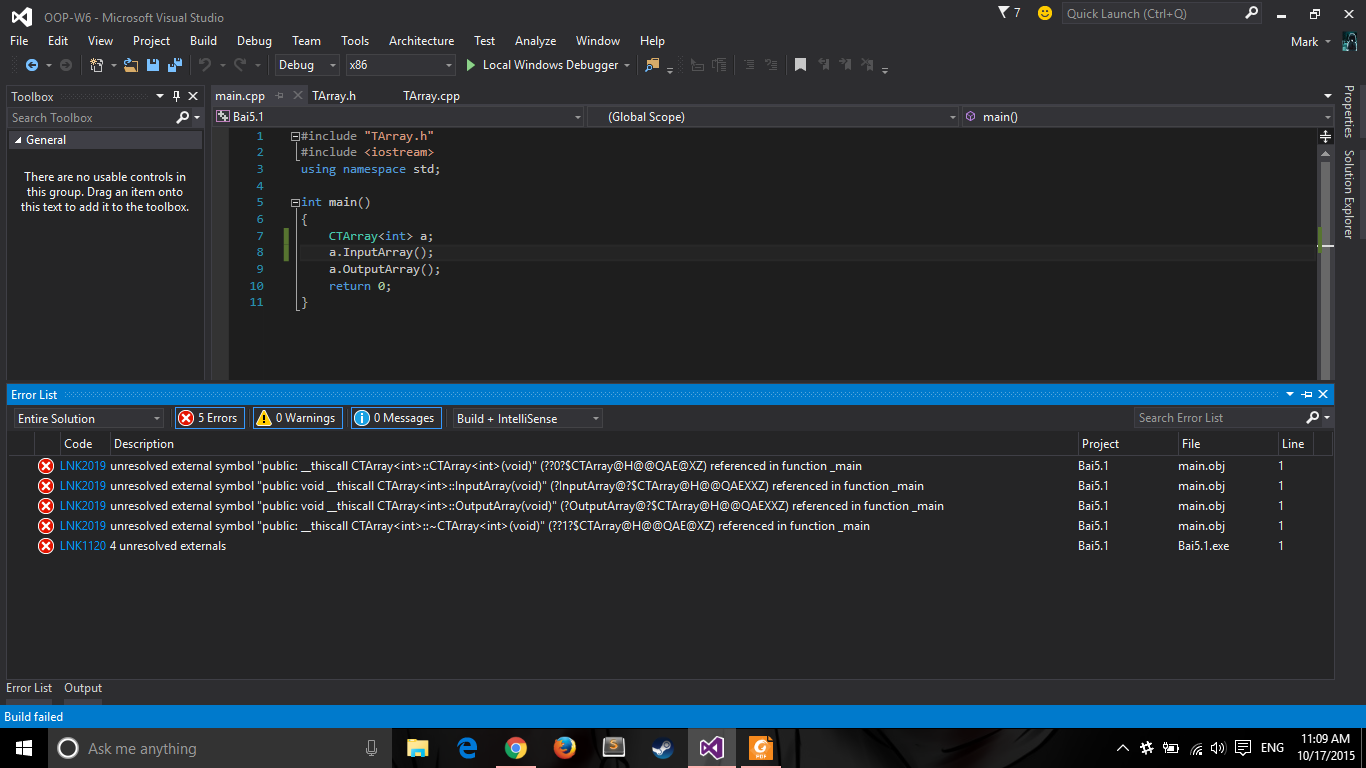This screenshot has height=768, width=1366.
Task: Open the Debug configuration dropdown
Action: point(308,65)
